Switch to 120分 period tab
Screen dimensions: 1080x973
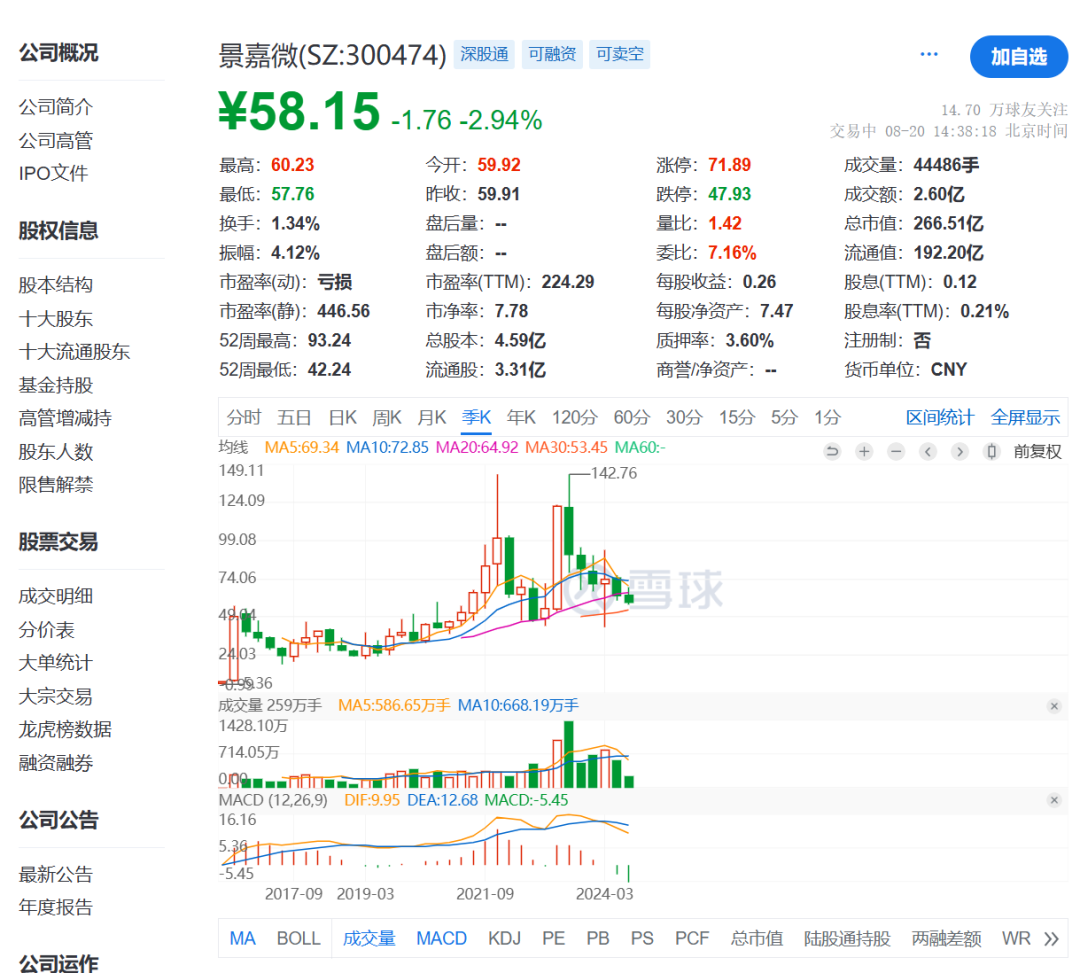coord(574,417)
